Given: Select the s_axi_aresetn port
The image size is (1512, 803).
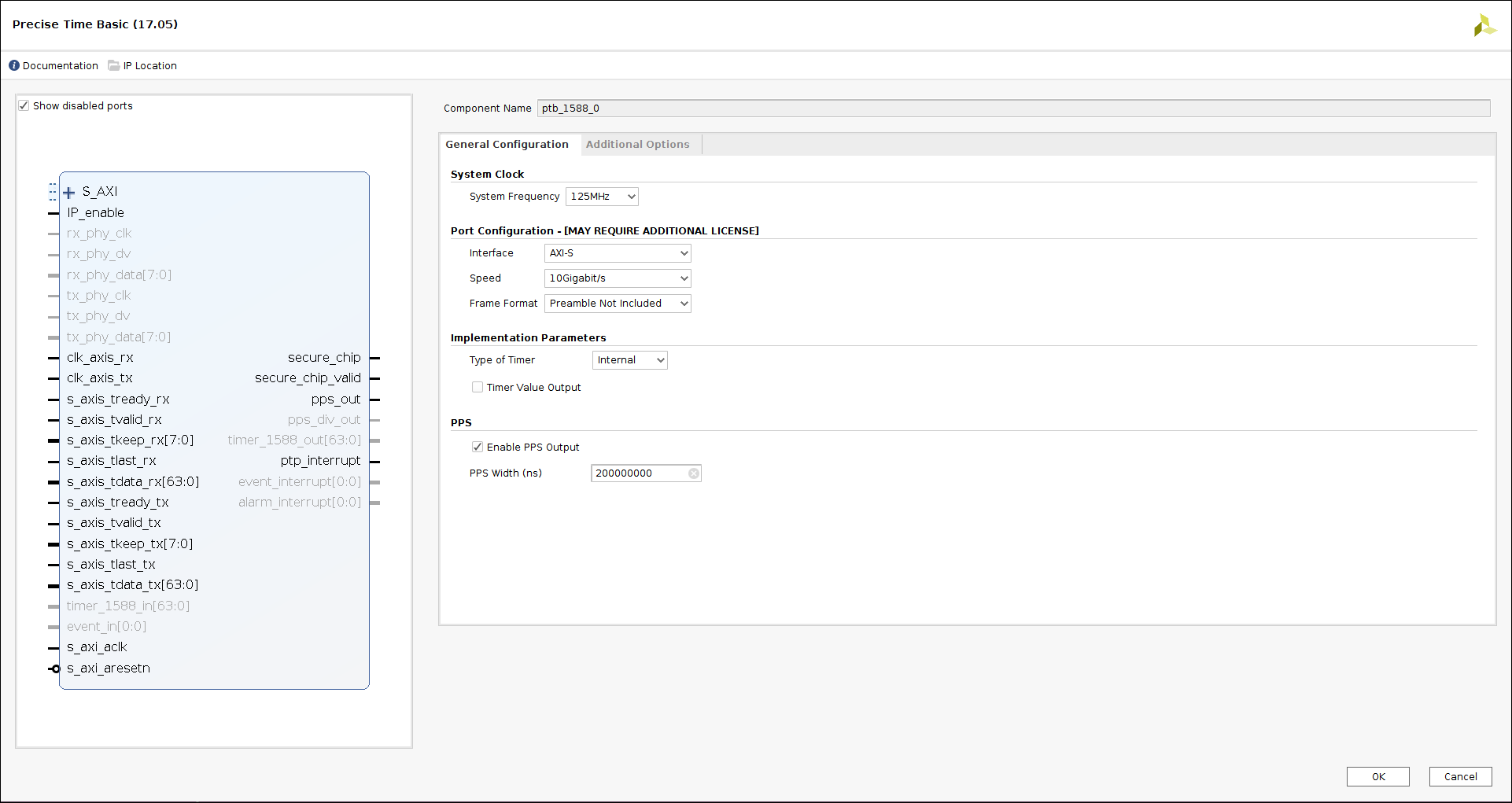Looking at the screenshot, I should click(x=109, y=669).
